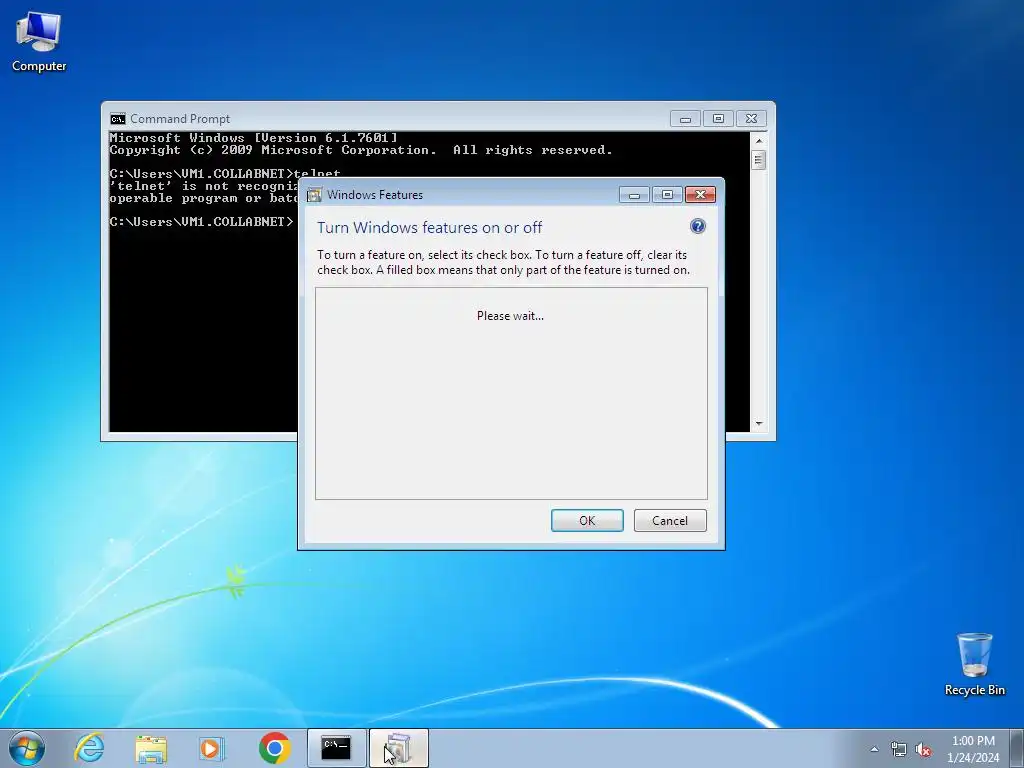Click the Command Prompt scroll down arrow
The width and height of the screenshot is (1024, 768).
click(758, 423)
